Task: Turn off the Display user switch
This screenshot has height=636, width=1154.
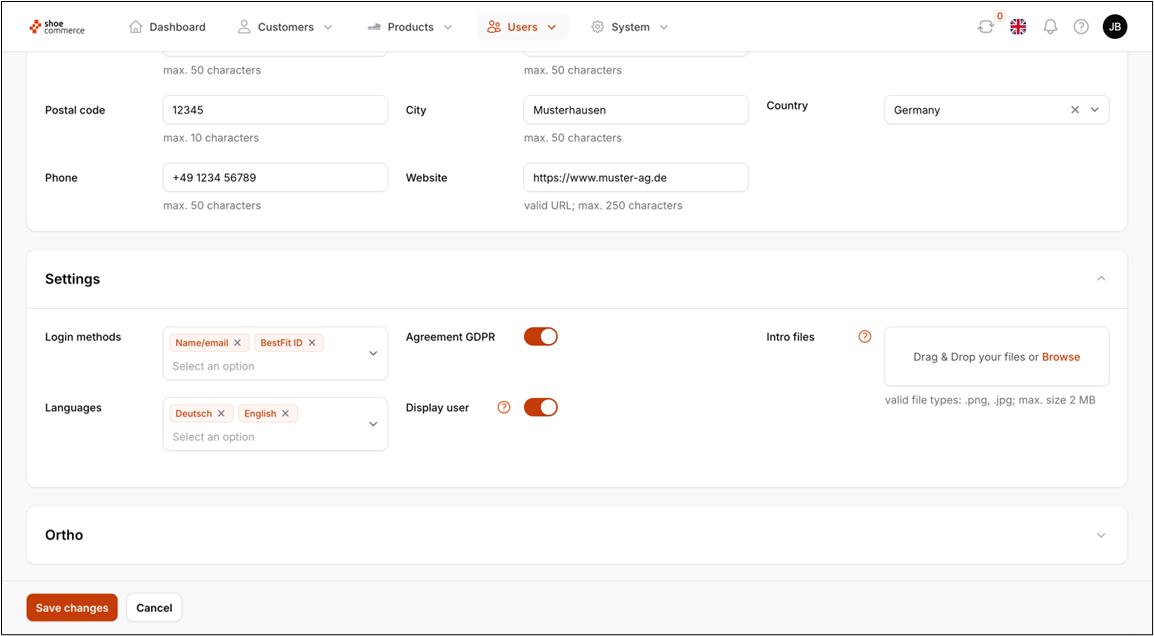Action: click(541, 407)
